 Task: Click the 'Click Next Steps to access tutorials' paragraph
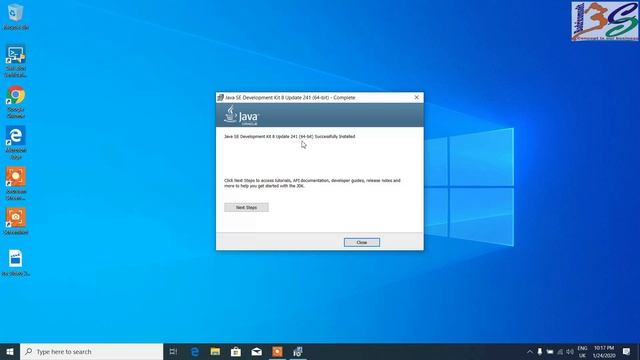[312, 183]
